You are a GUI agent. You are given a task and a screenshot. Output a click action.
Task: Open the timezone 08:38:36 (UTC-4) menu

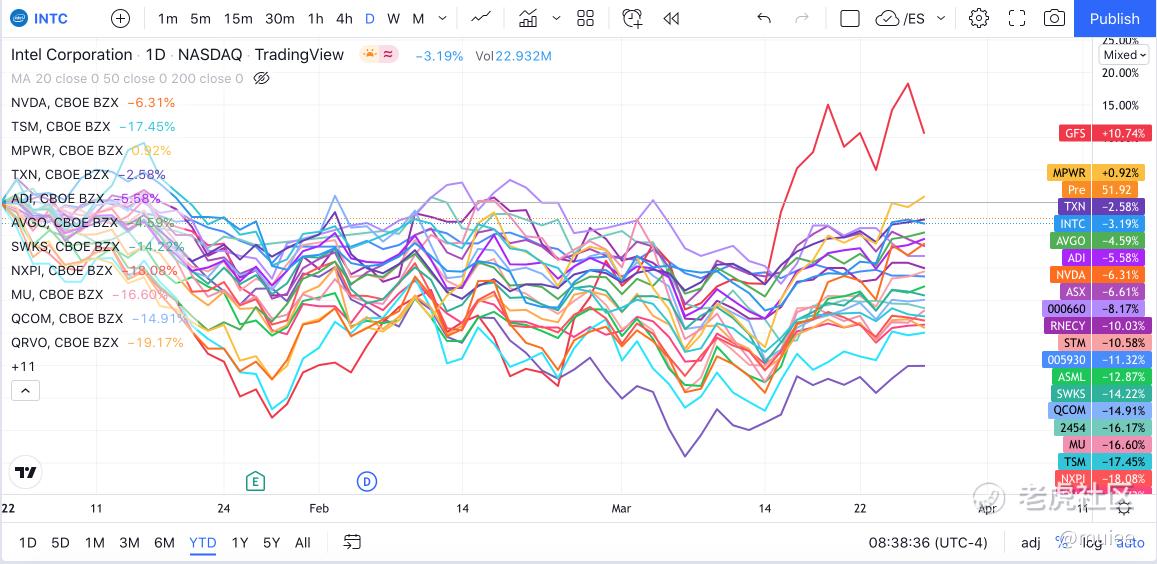[x=928, y=543]
